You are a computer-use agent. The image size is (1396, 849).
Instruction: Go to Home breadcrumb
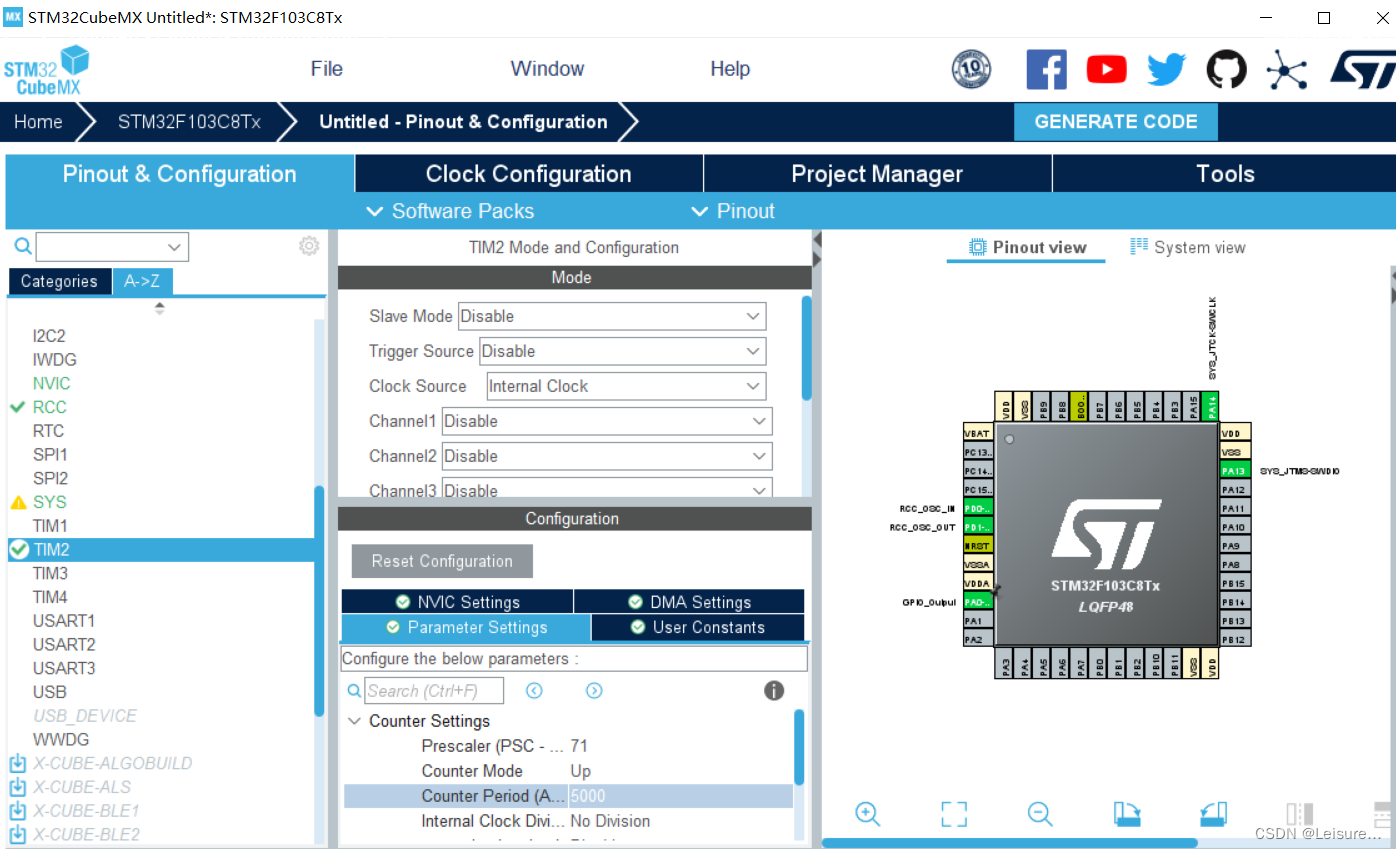tap(38, 122)
